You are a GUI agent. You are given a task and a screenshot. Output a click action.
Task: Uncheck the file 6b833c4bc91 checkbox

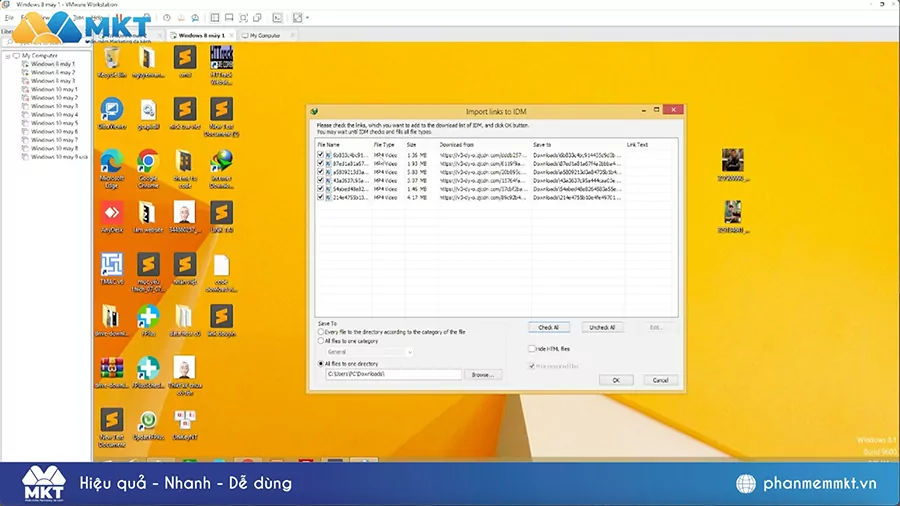tap(320, 155)
